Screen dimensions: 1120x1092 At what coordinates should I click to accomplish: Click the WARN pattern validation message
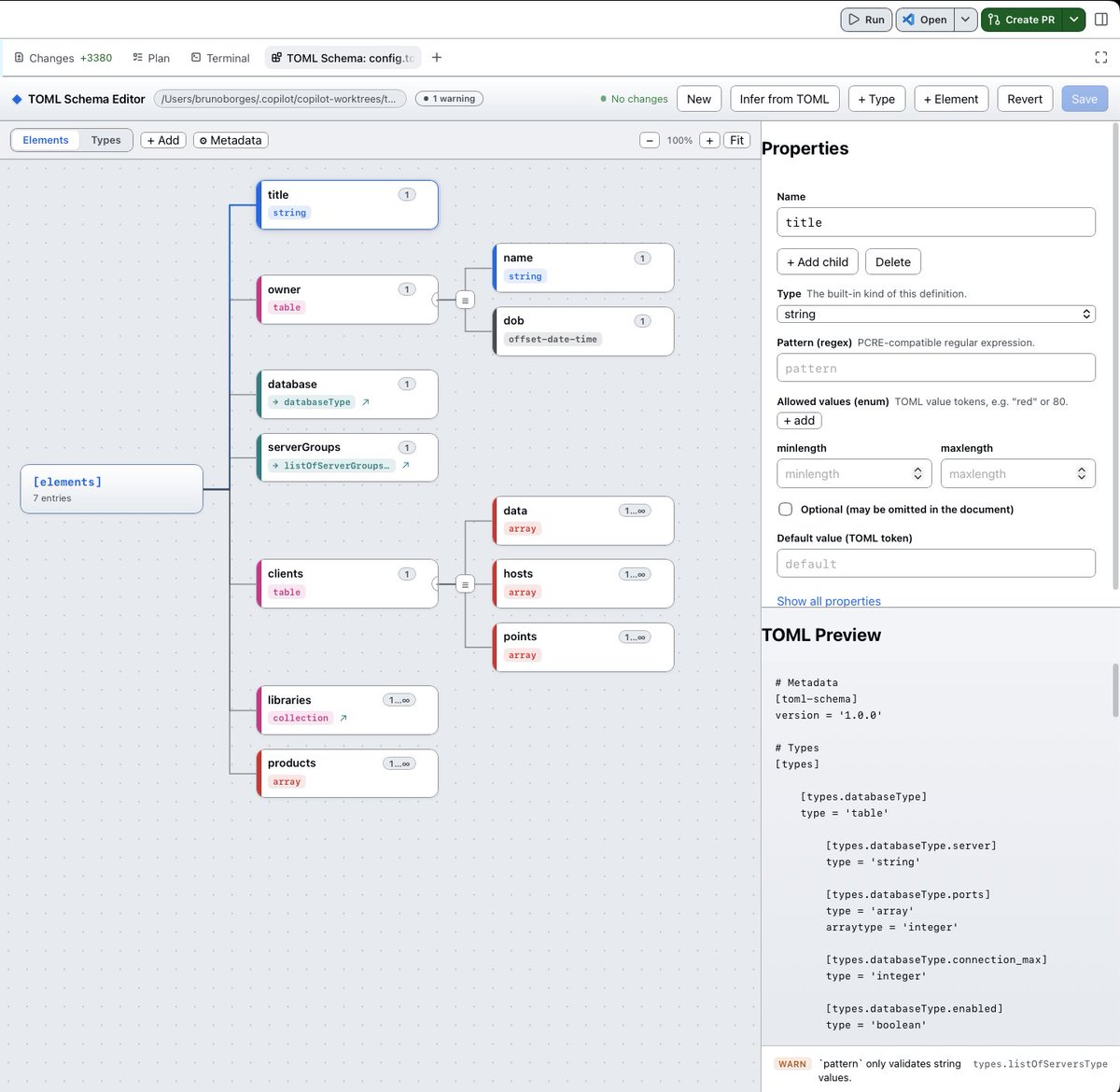pos(941,1070)
